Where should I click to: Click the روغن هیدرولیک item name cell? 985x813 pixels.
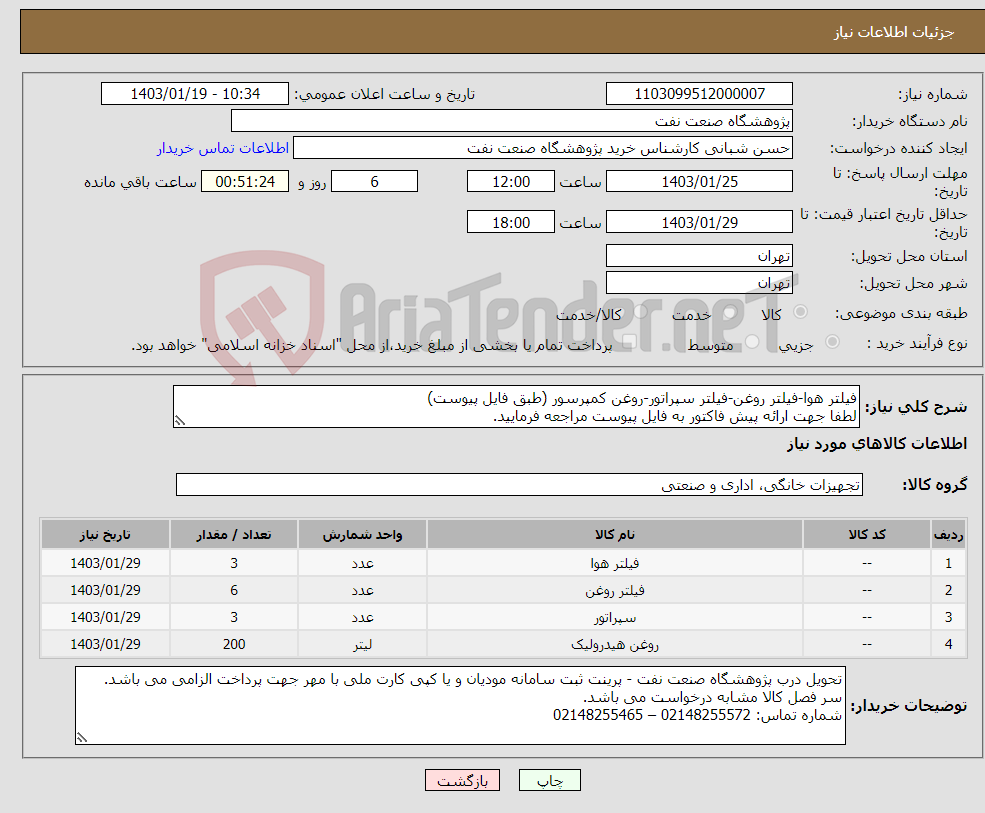tap(614, 644)
